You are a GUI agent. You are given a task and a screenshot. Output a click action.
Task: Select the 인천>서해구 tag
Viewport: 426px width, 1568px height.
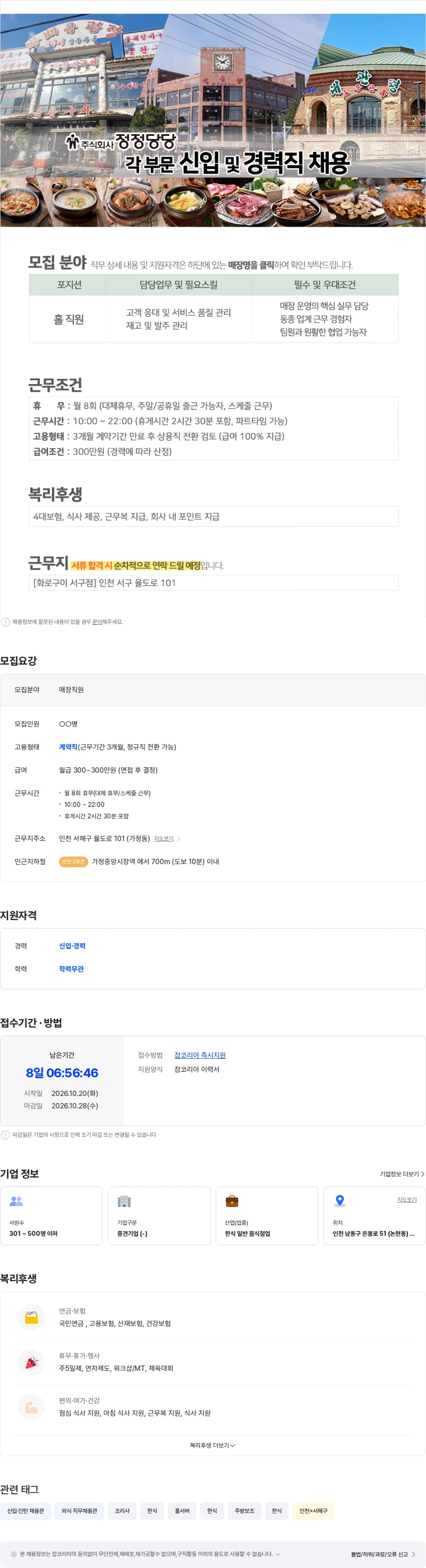coord(313,1511)
